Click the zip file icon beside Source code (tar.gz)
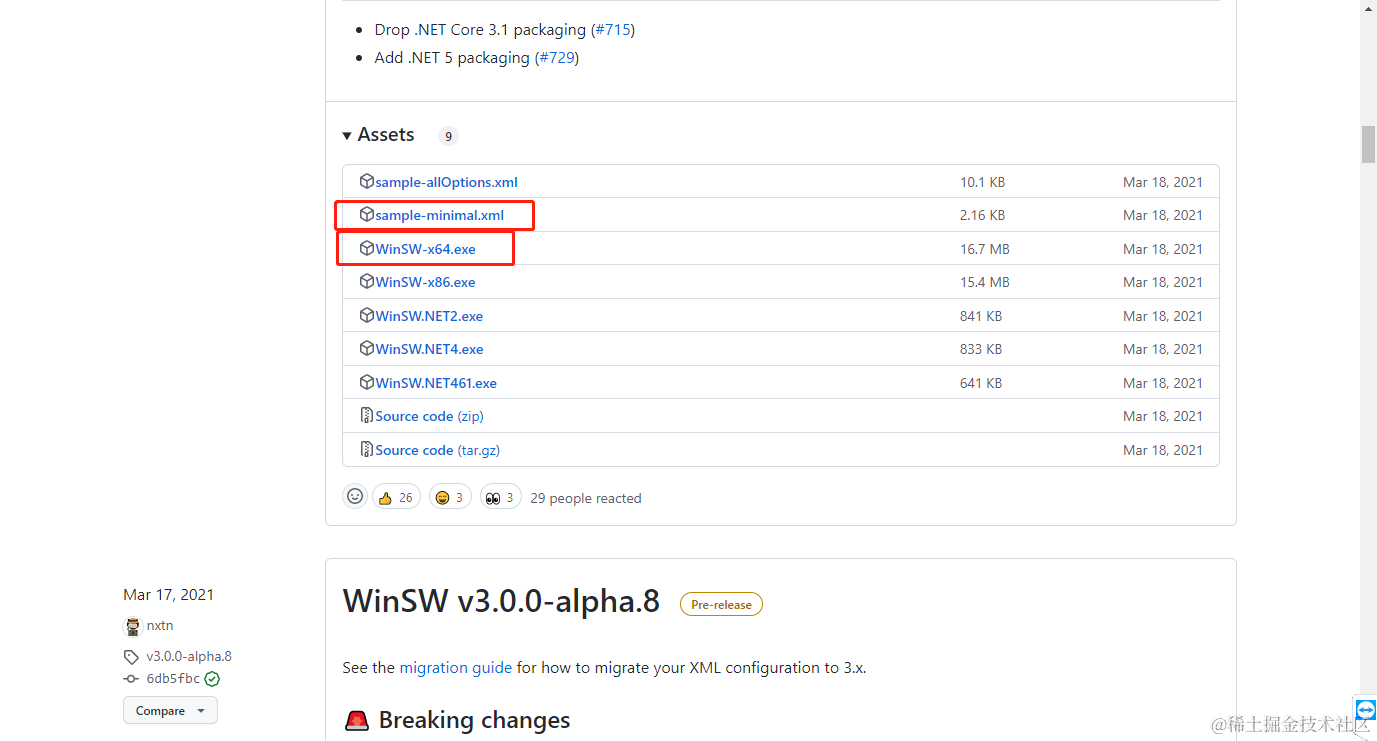Viewport: 1377px width, 741px height. 367,450
